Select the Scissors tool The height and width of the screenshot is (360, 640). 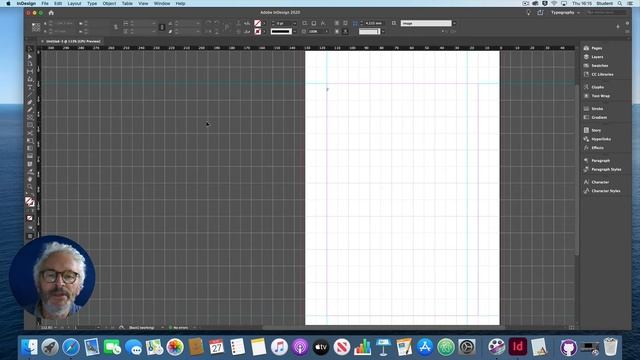[30, 133]
